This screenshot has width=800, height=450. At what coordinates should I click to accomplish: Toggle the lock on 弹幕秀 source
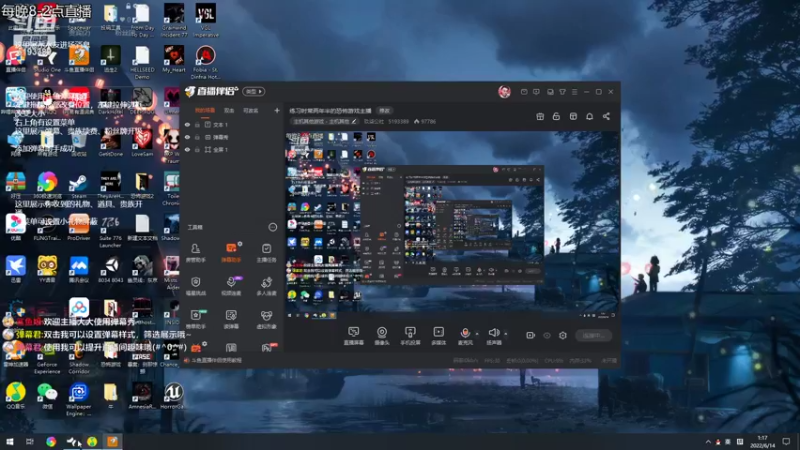197,137
